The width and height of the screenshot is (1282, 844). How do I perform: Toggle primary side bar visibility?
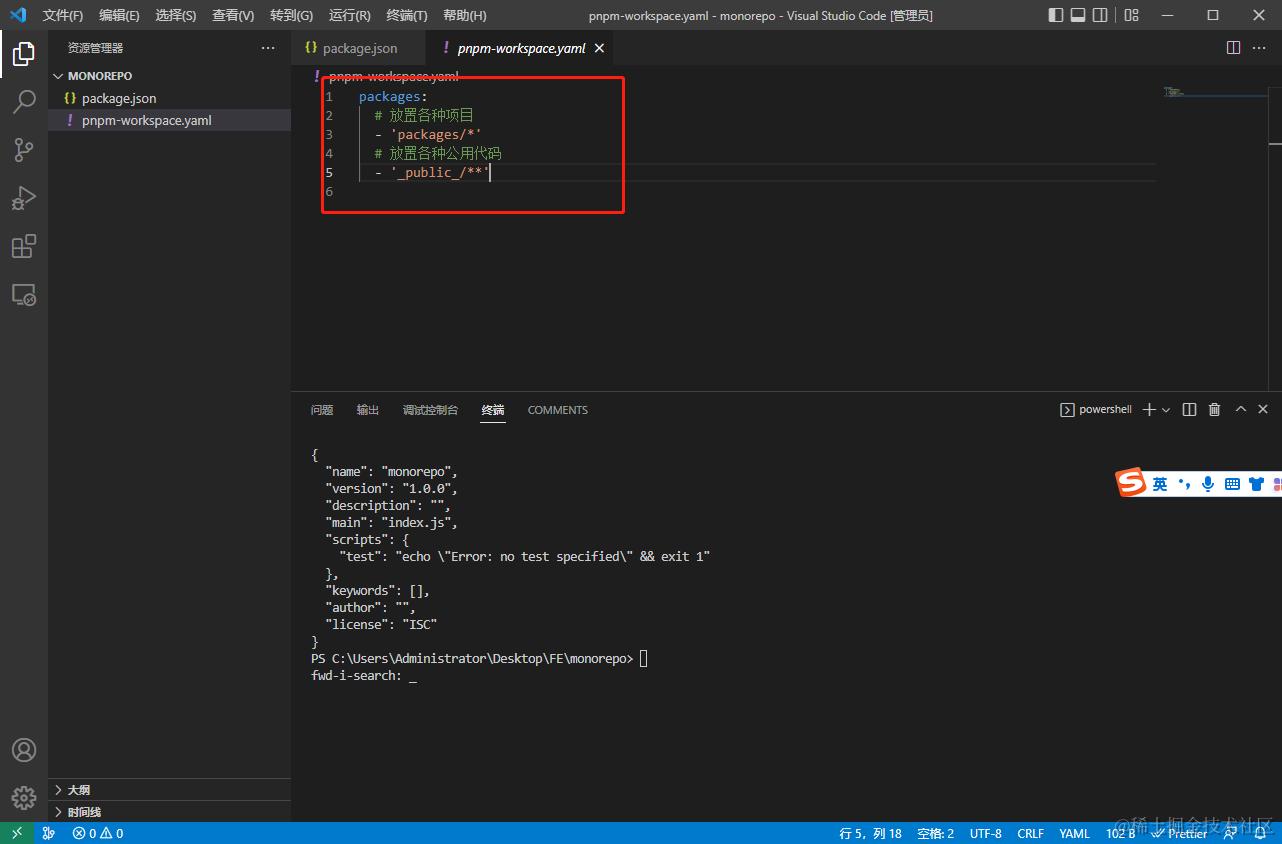[x=1056, y=15]
